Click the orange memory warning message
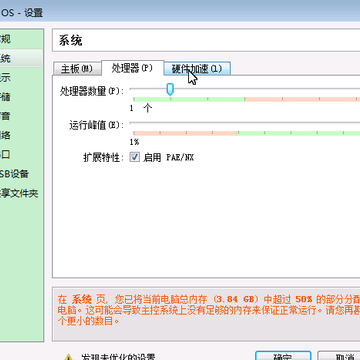 (x=209, y=310)
